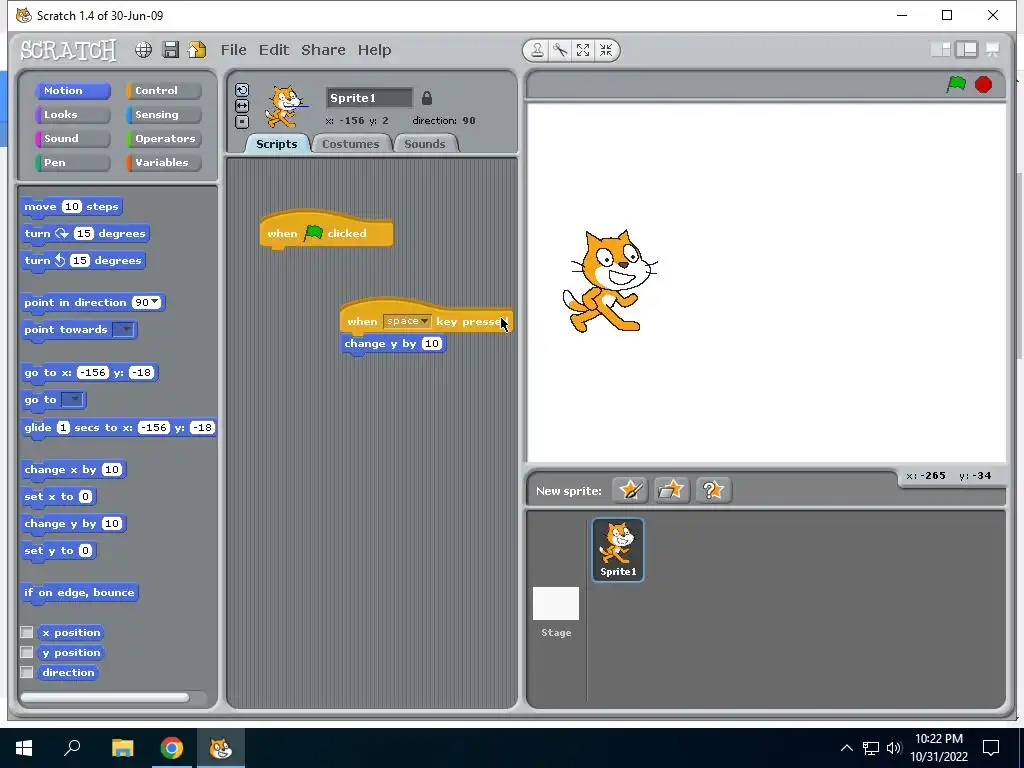Select the Pen block category
Image resolution: width=1024 pixels, height=768 pixels.
point(72,163)
